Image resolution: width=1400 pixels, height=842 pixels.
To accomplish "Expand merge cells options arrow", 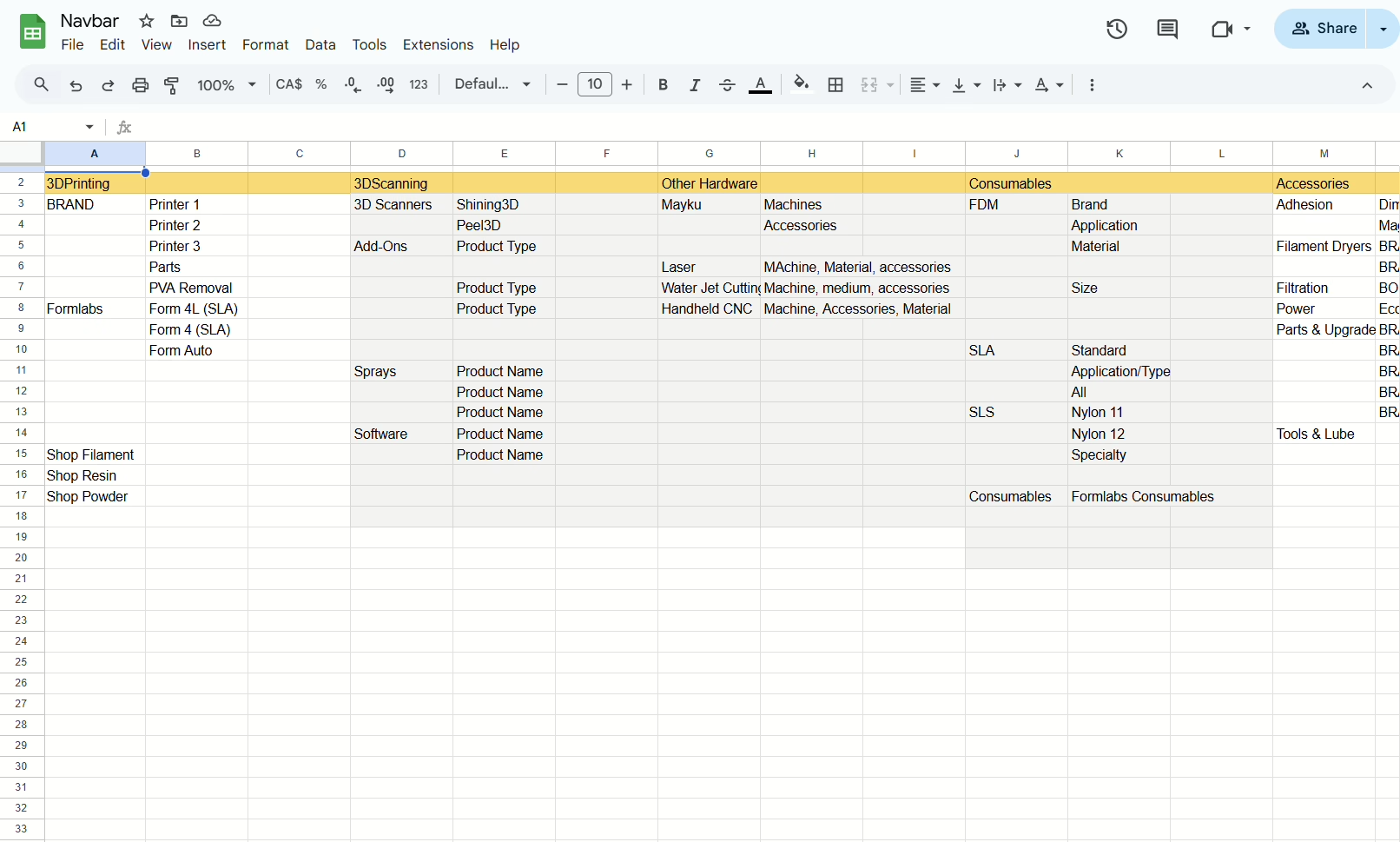I will pyautogui.click(x=890, y=85).
